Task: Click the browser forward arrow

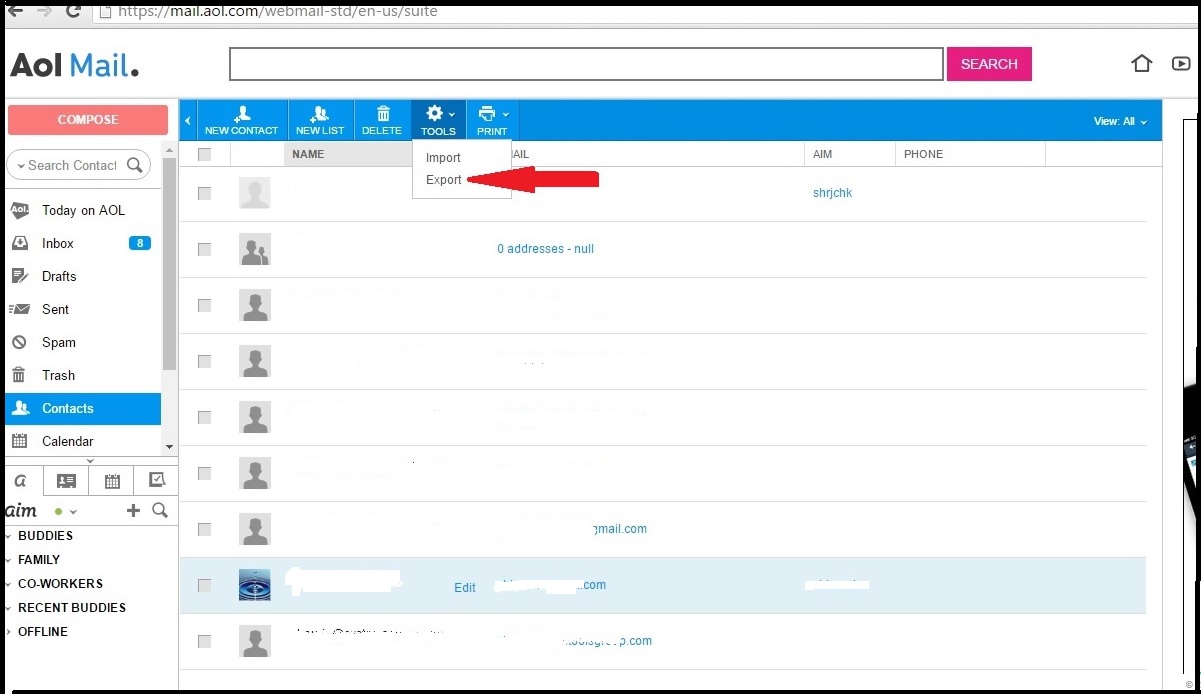Action: 43,11
